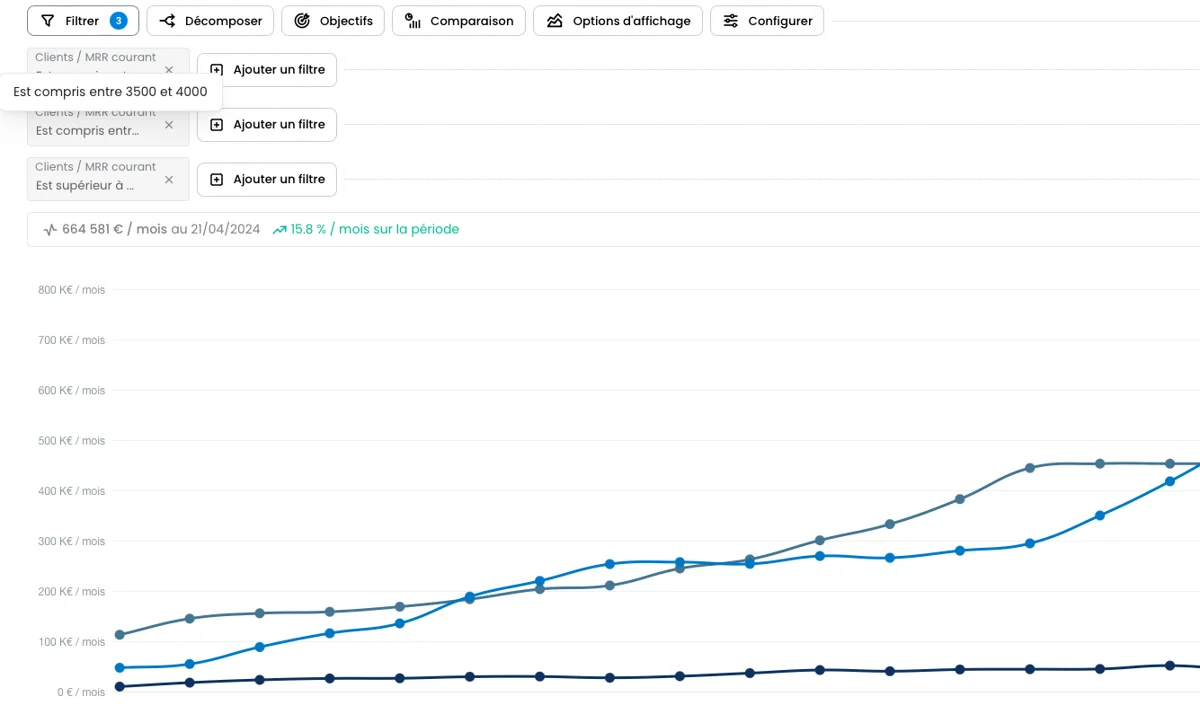
Task: Click the sliders icon next to Configurer
Action: point(731,21)
